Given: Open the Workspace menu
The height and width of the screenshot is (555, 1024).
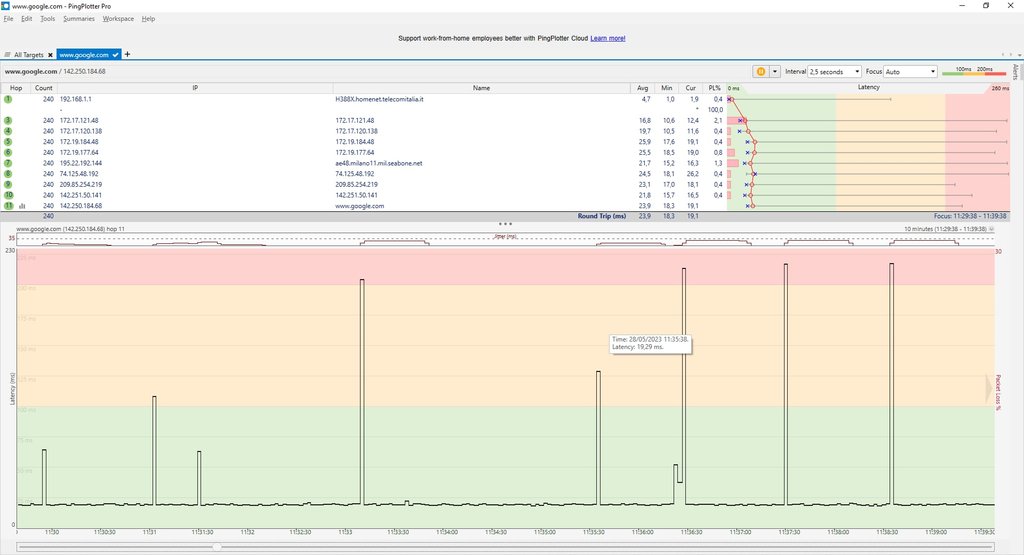Looking at the screenshot, I should (118, 19).
